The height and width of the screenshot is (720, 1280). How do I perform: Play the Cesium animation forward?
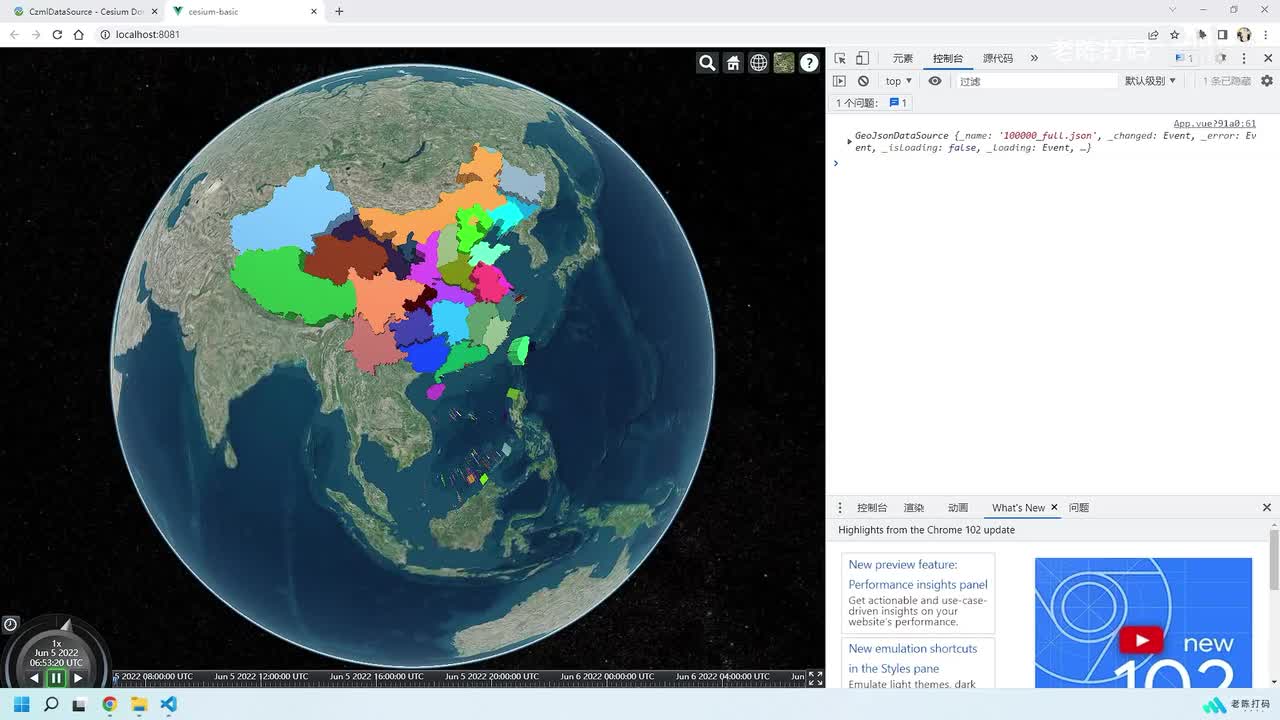[x=78, y=678]
